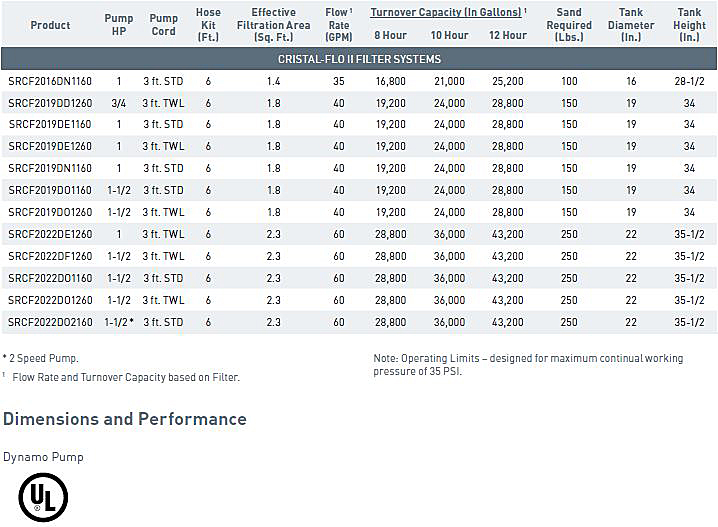This screenshot has height=527, width=718.
Task: Select product SRCF2019DO1160
Action: click(50, 190)
